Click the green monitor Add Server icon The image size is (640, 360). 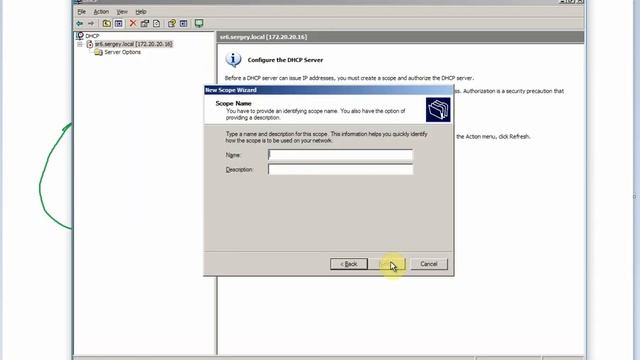199,24
